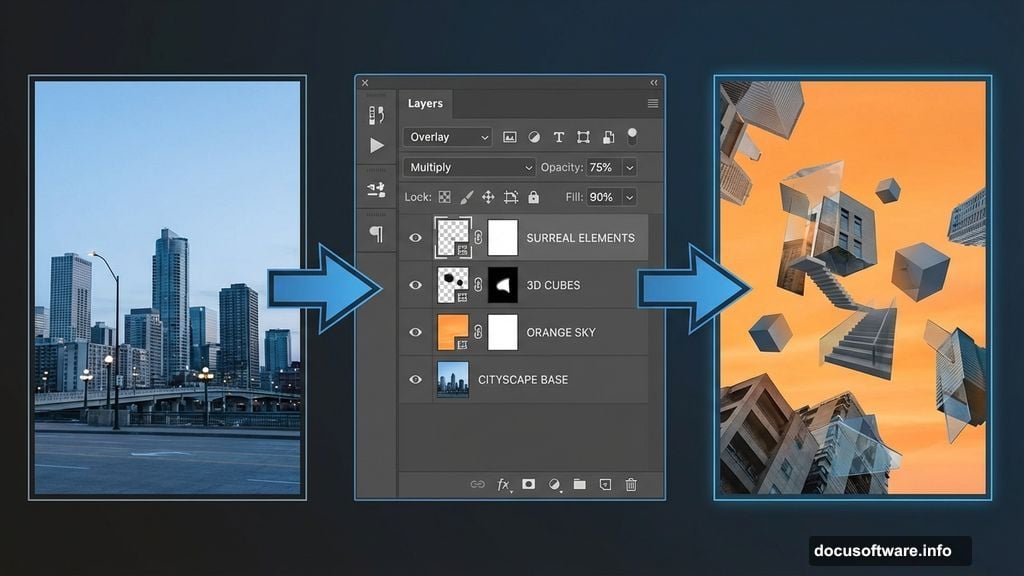Filter layers by Type using T icon
The width and height of the screenshot is (1024, 576).
(x=558, y=137)
